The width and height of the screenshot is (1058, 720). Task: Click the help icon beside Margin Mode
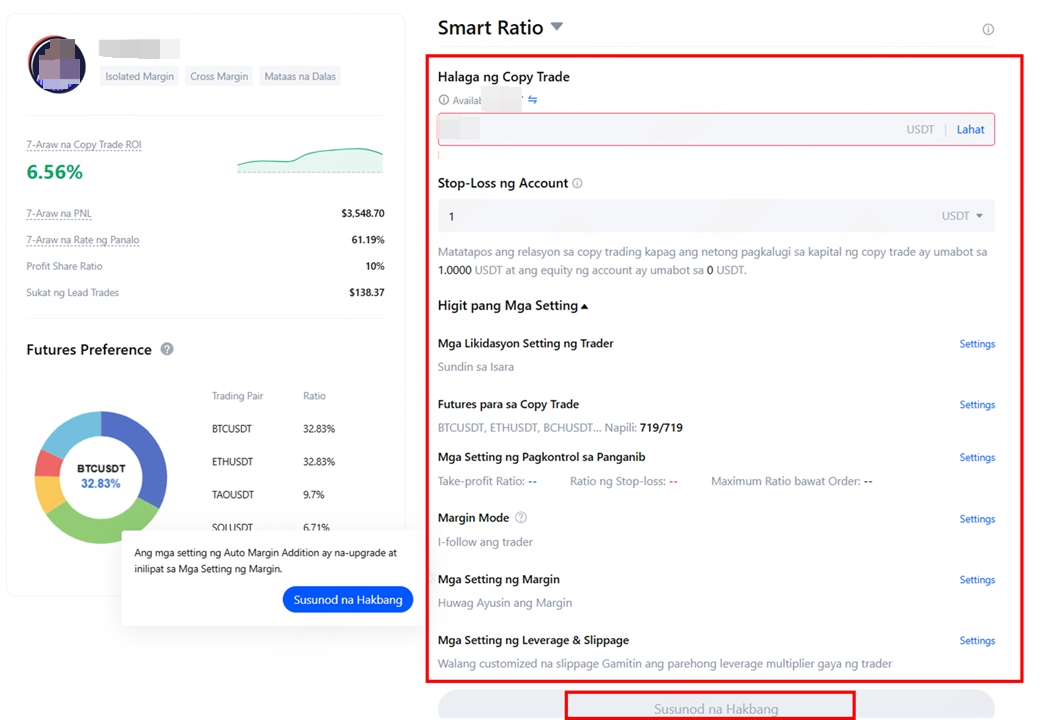tap(520, 518)
